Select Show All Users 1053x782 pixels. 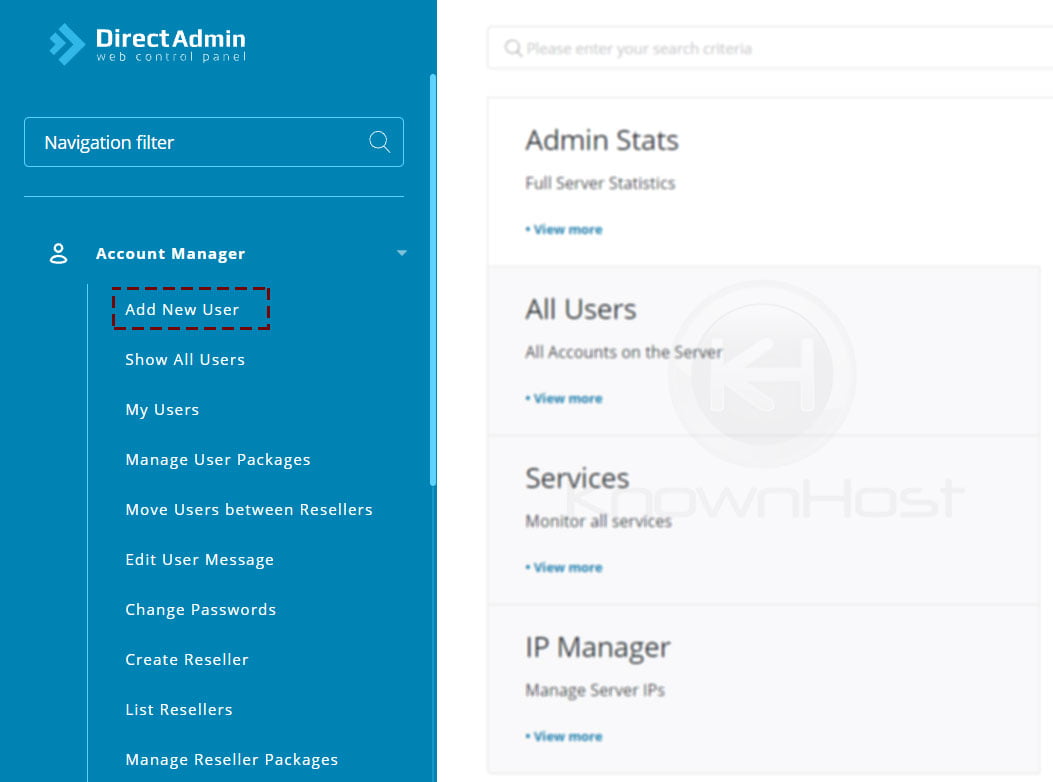click(185, 359)
